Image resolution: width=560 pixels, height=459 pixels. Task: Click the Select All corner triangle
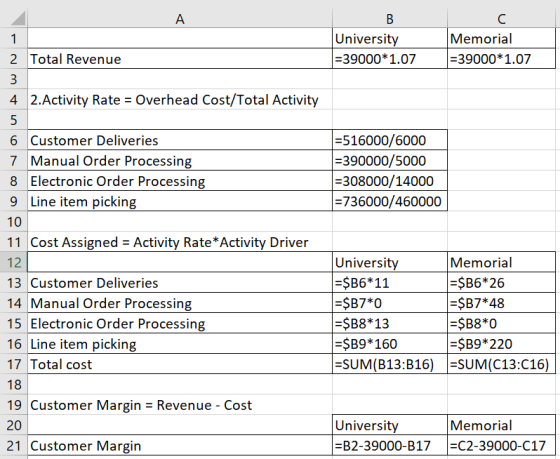[18, 19]
